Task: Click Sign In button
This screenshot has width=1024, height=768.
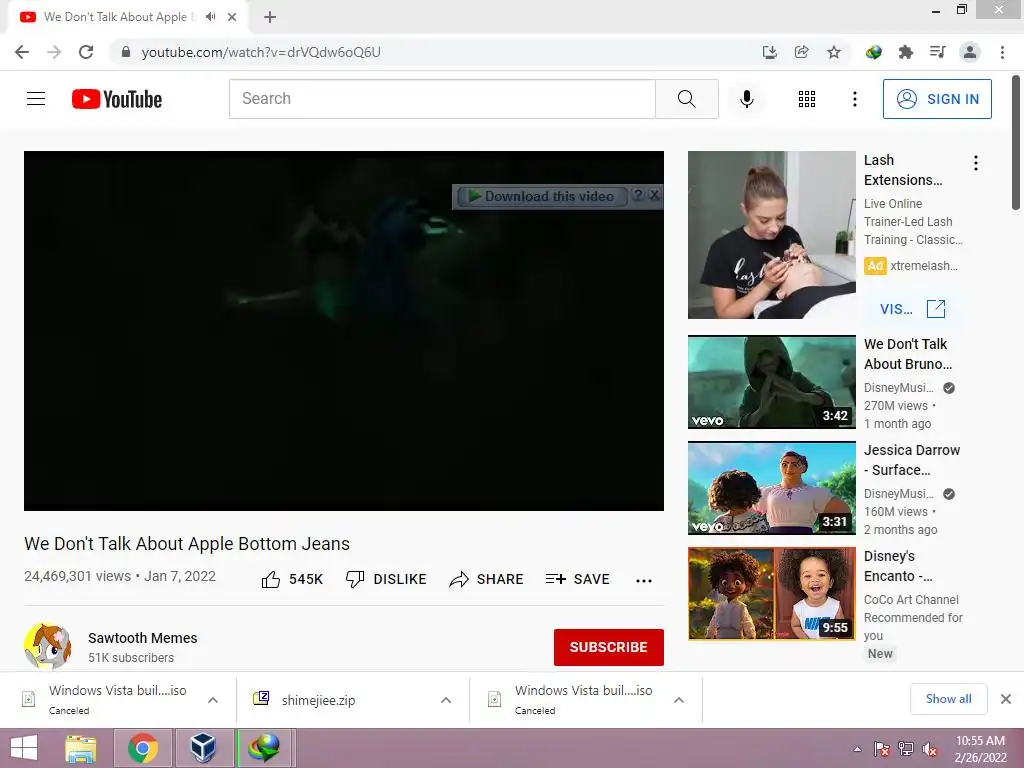Action: click(x=937, y=99)
